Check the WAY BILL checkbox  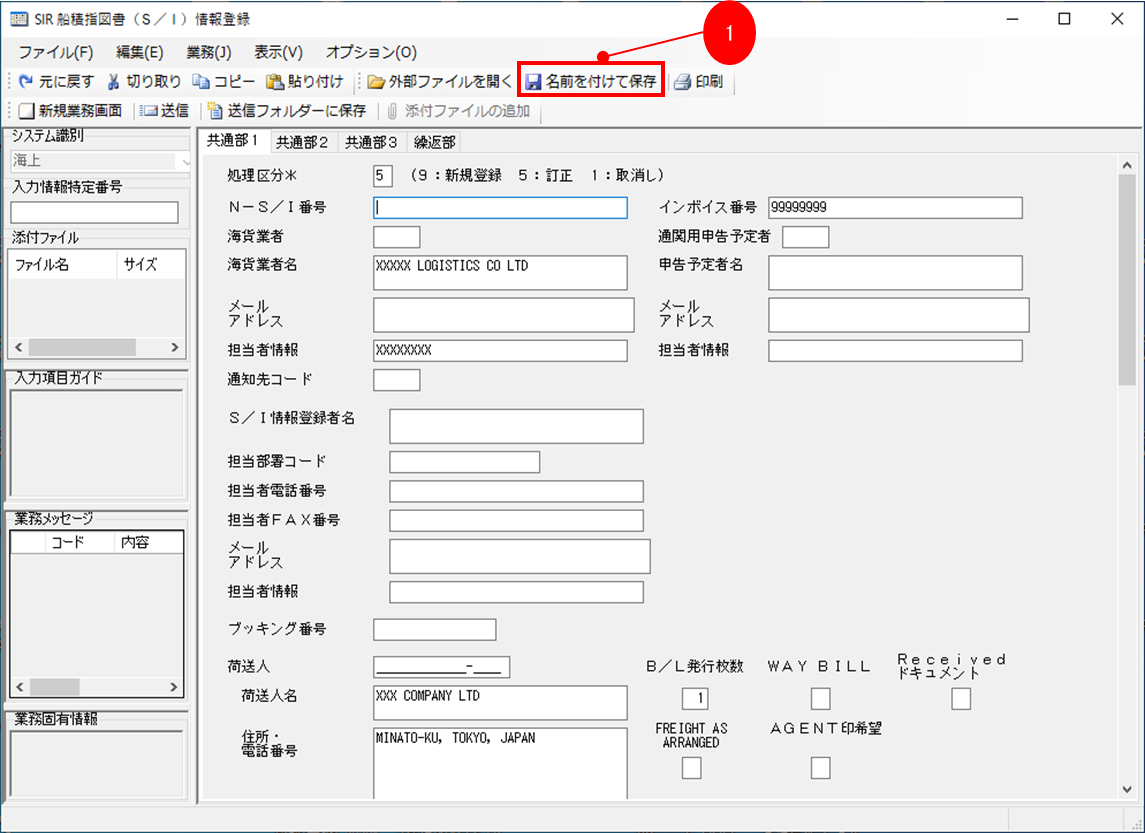pyautogui.click(x=820, y=698)
